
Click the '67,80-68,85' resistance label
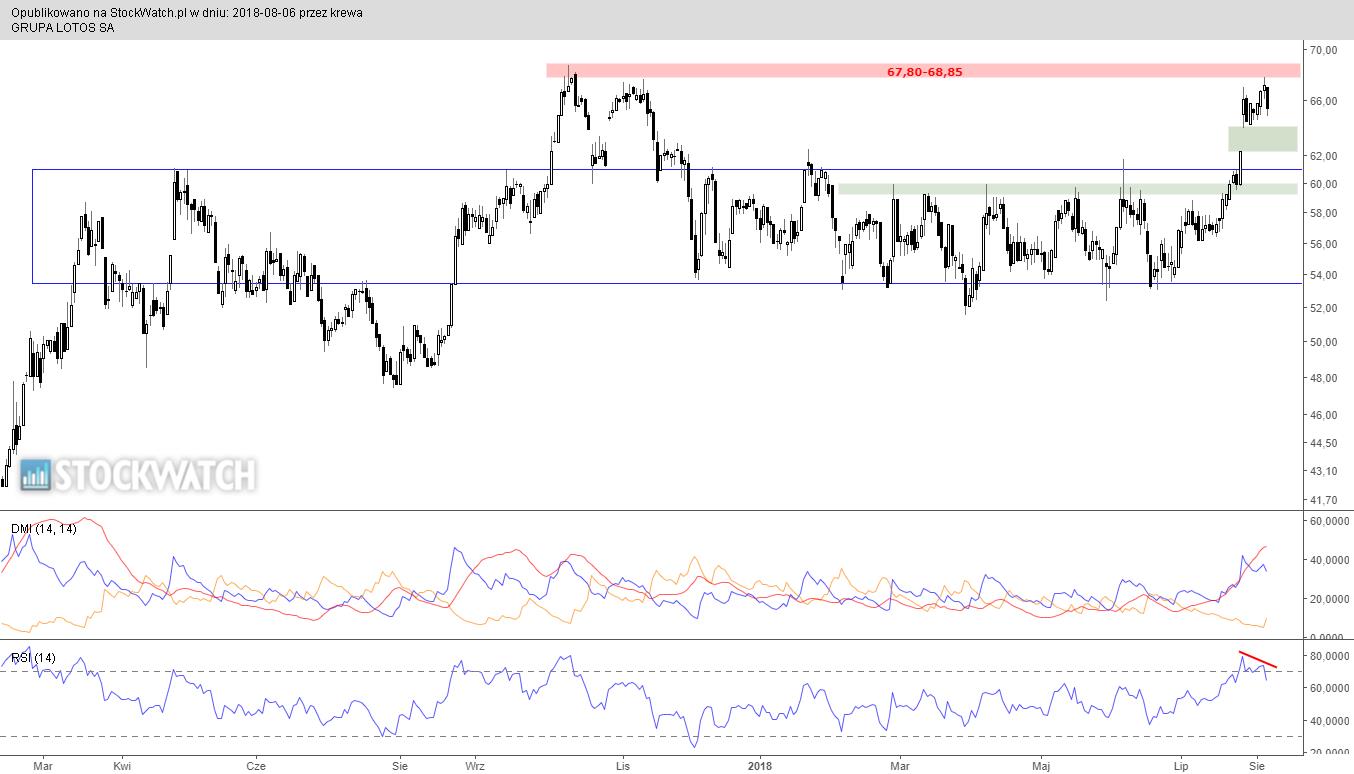pos(925,71)
